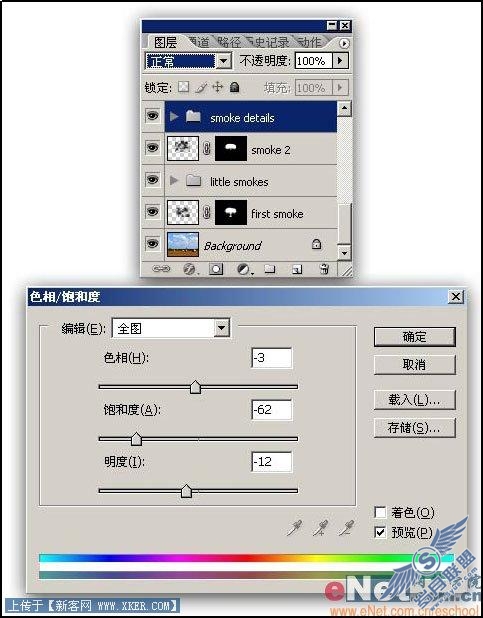Screen dimensions: 483x618
Task: Hide the smoke 2 layer
Action: [x=153, y=148]
